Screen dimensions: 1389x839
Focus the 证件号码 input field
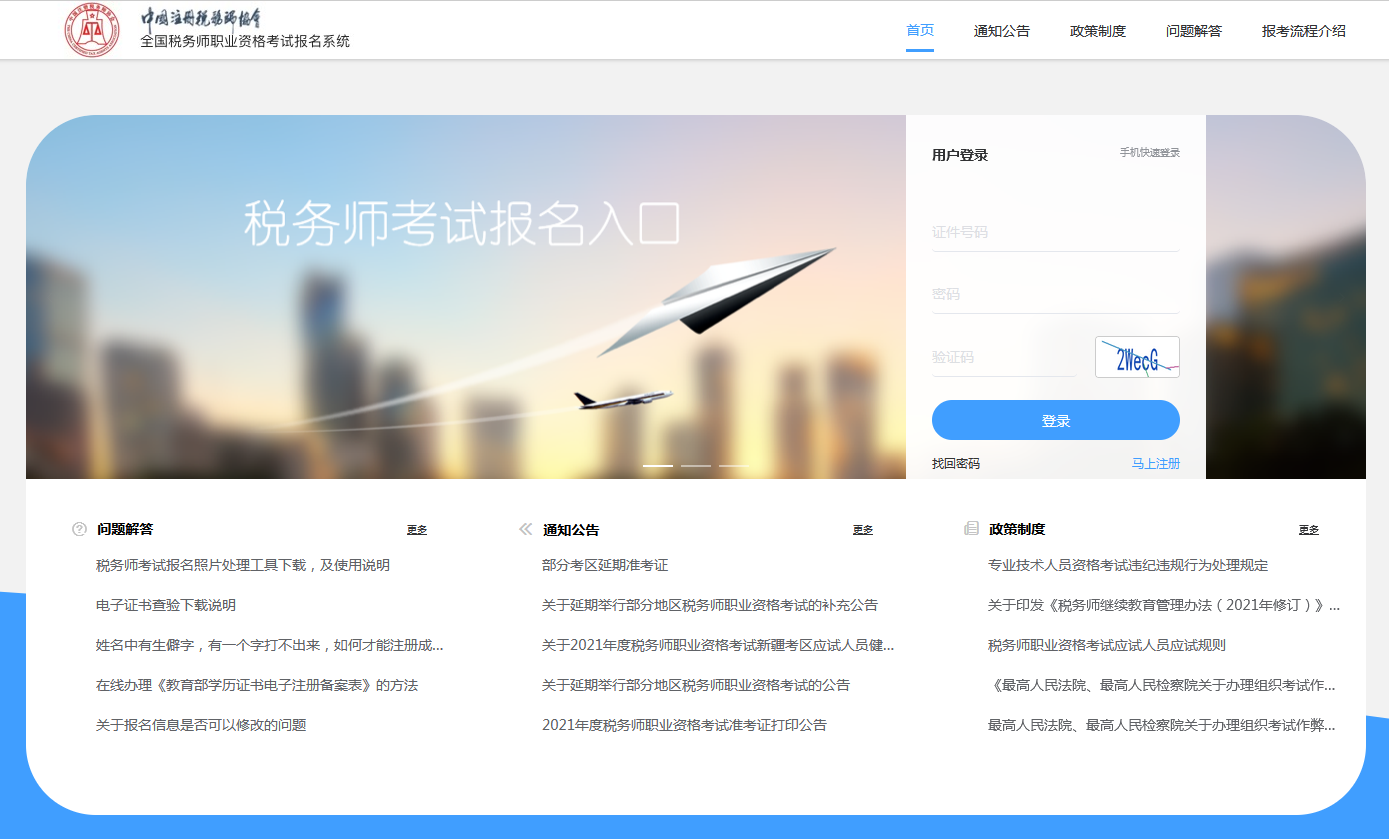pyautogui.click(x=1055, y=232)
